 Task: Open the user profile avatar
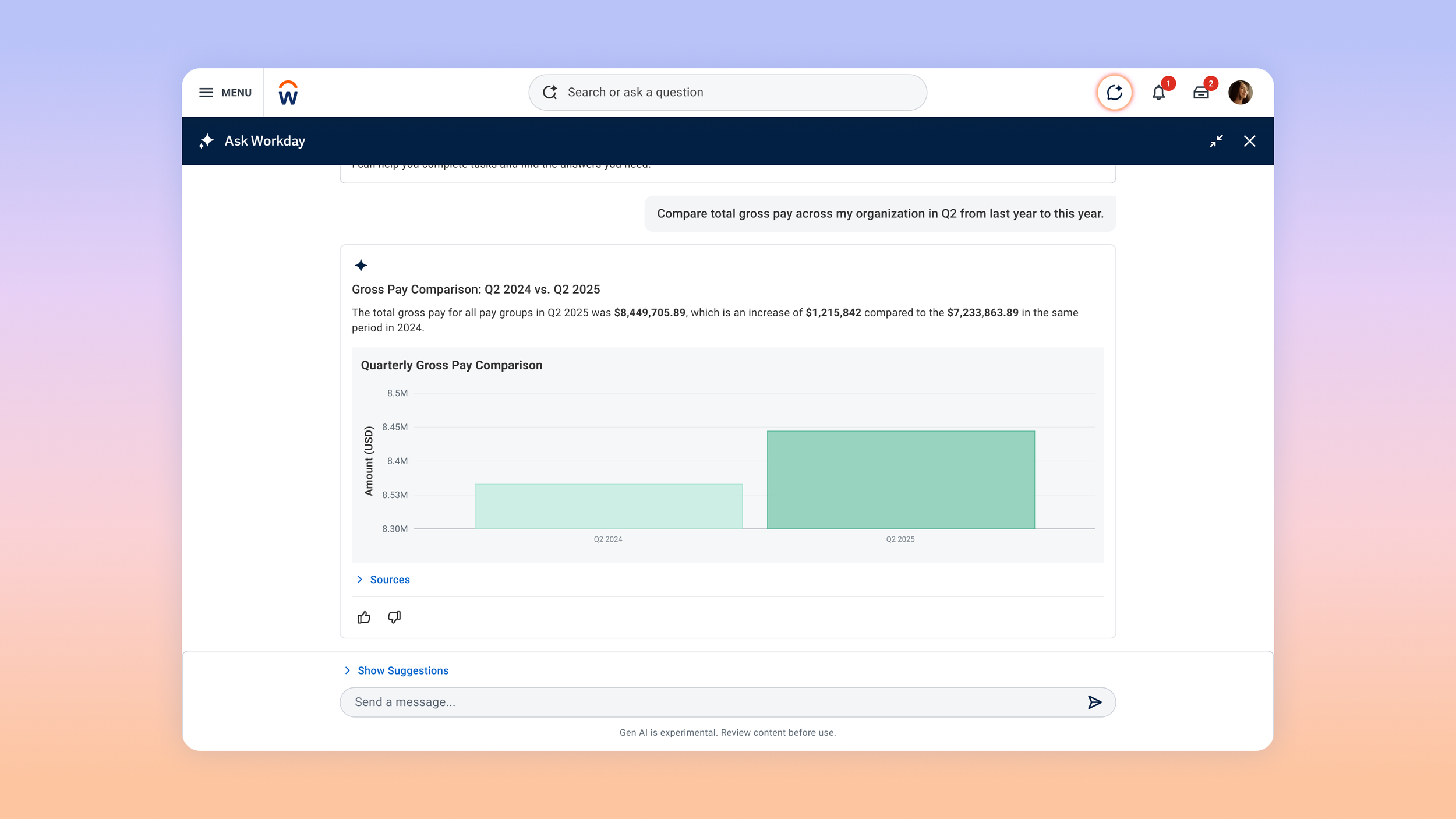pyautogui.click(x=1240, y=93)
